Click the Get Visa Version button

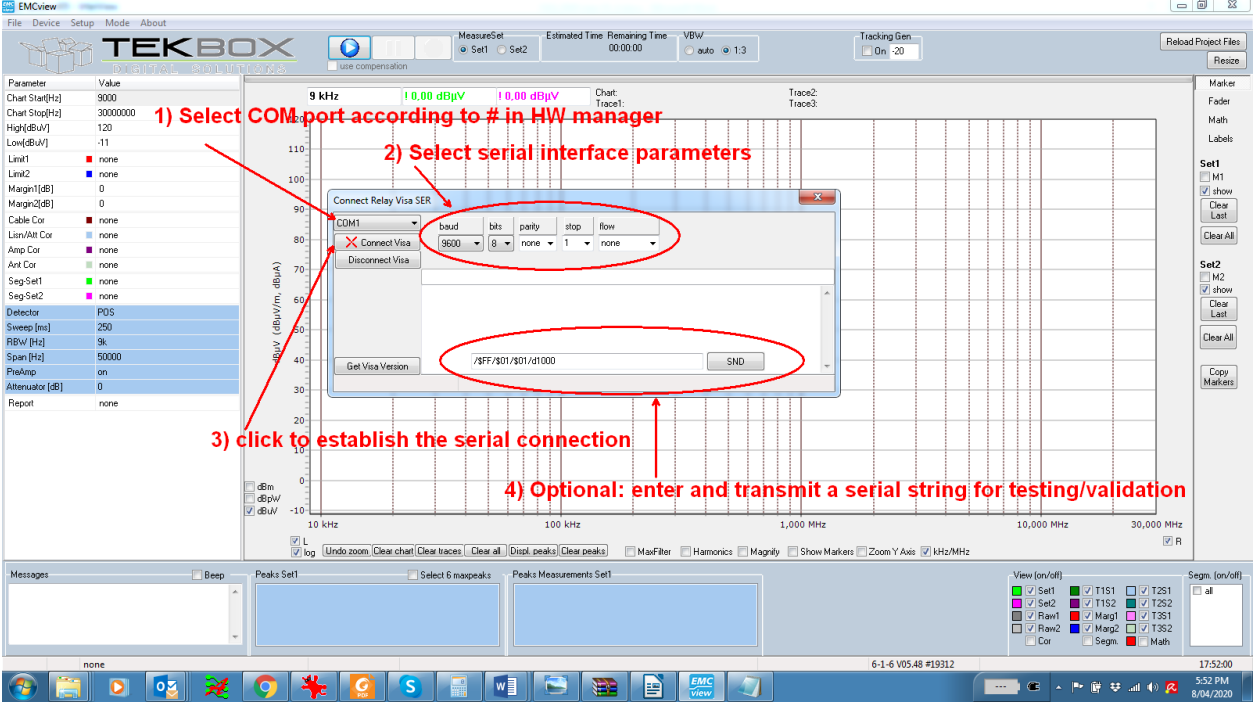(379, 365)
